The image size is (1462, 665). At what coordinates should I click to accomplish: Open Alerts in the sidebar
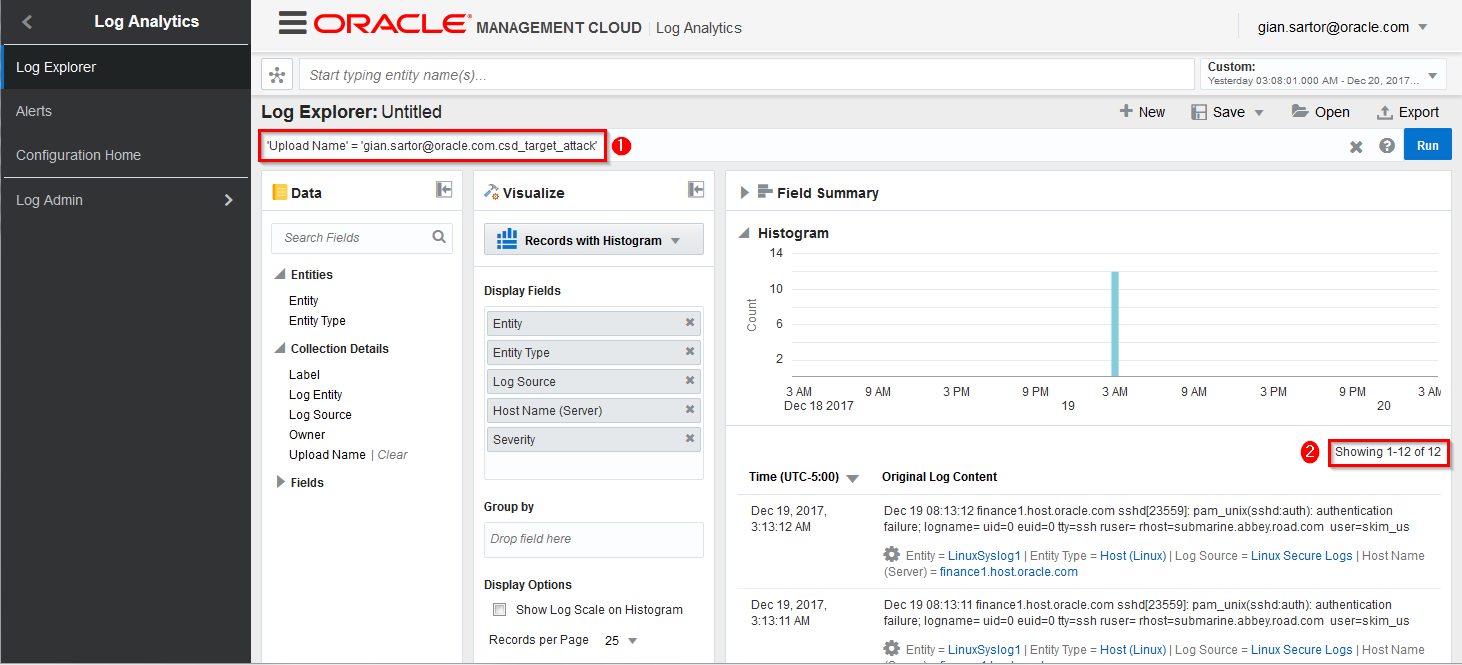[125, 111]
